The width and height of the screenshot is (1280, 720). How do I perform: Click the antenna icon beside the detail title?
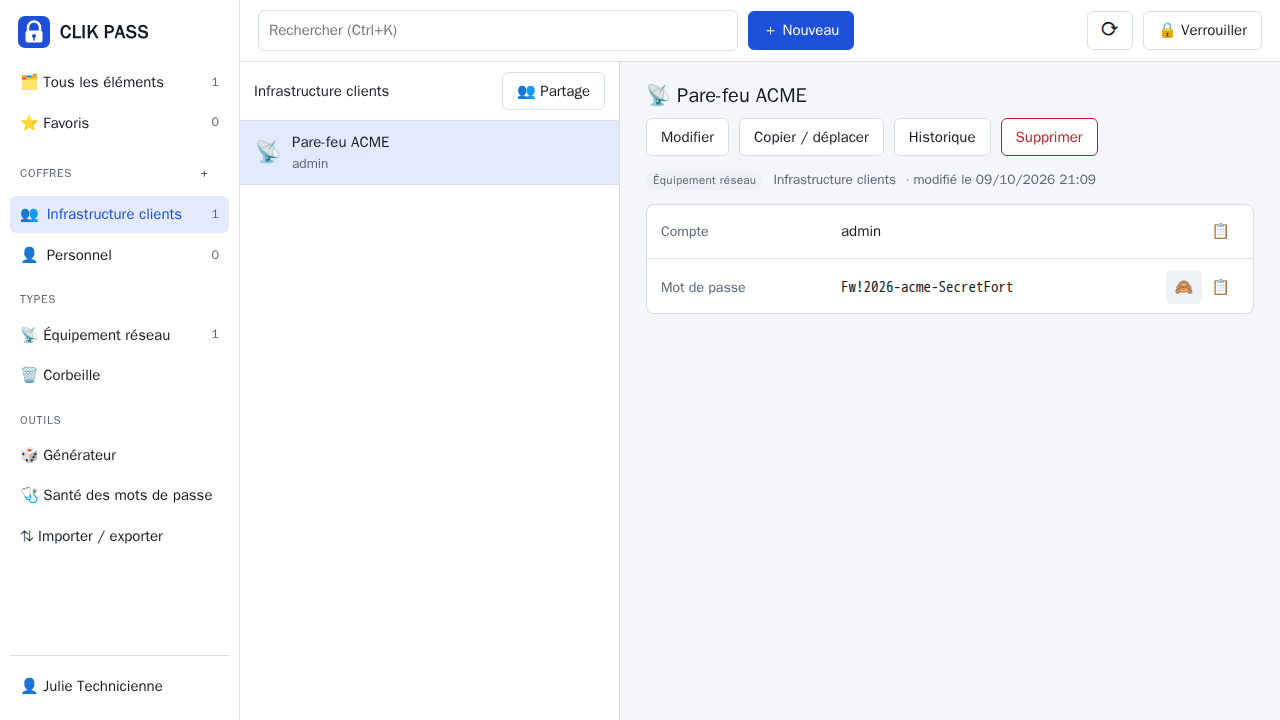click(x=658, y=95)
